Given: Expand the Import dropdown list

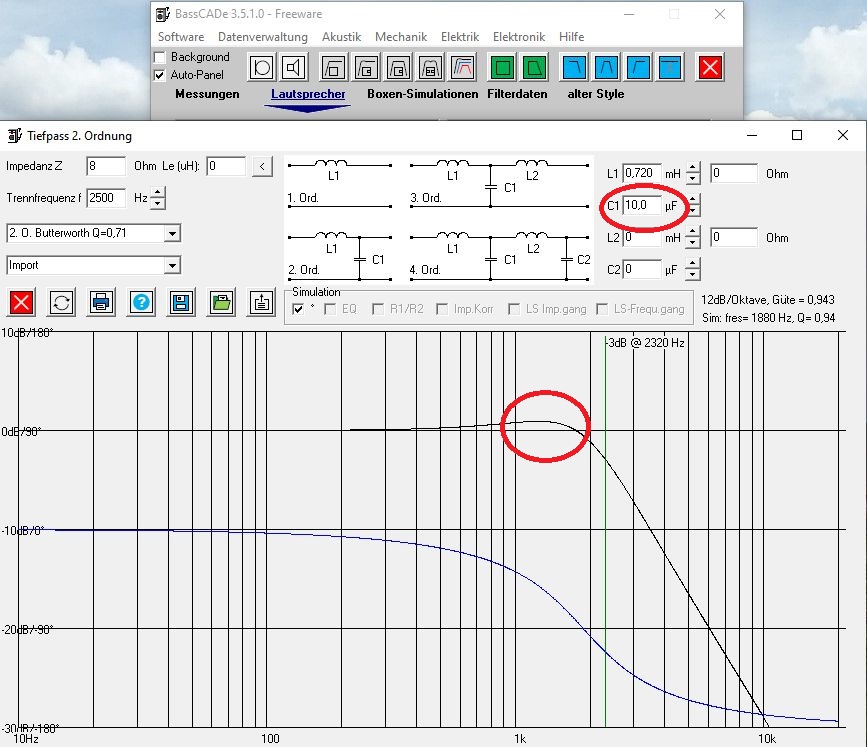Looking at the screenshot, I should coord(172,265).
